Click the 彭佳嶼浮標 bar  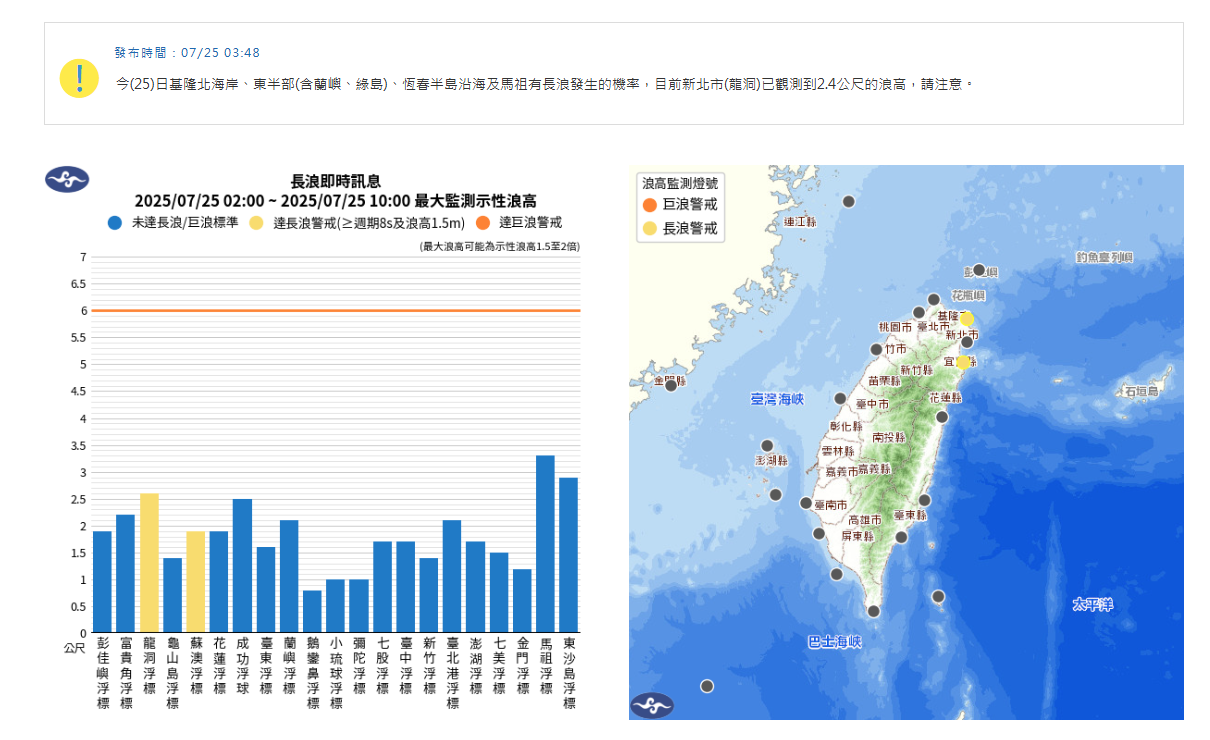coord(102,581)
